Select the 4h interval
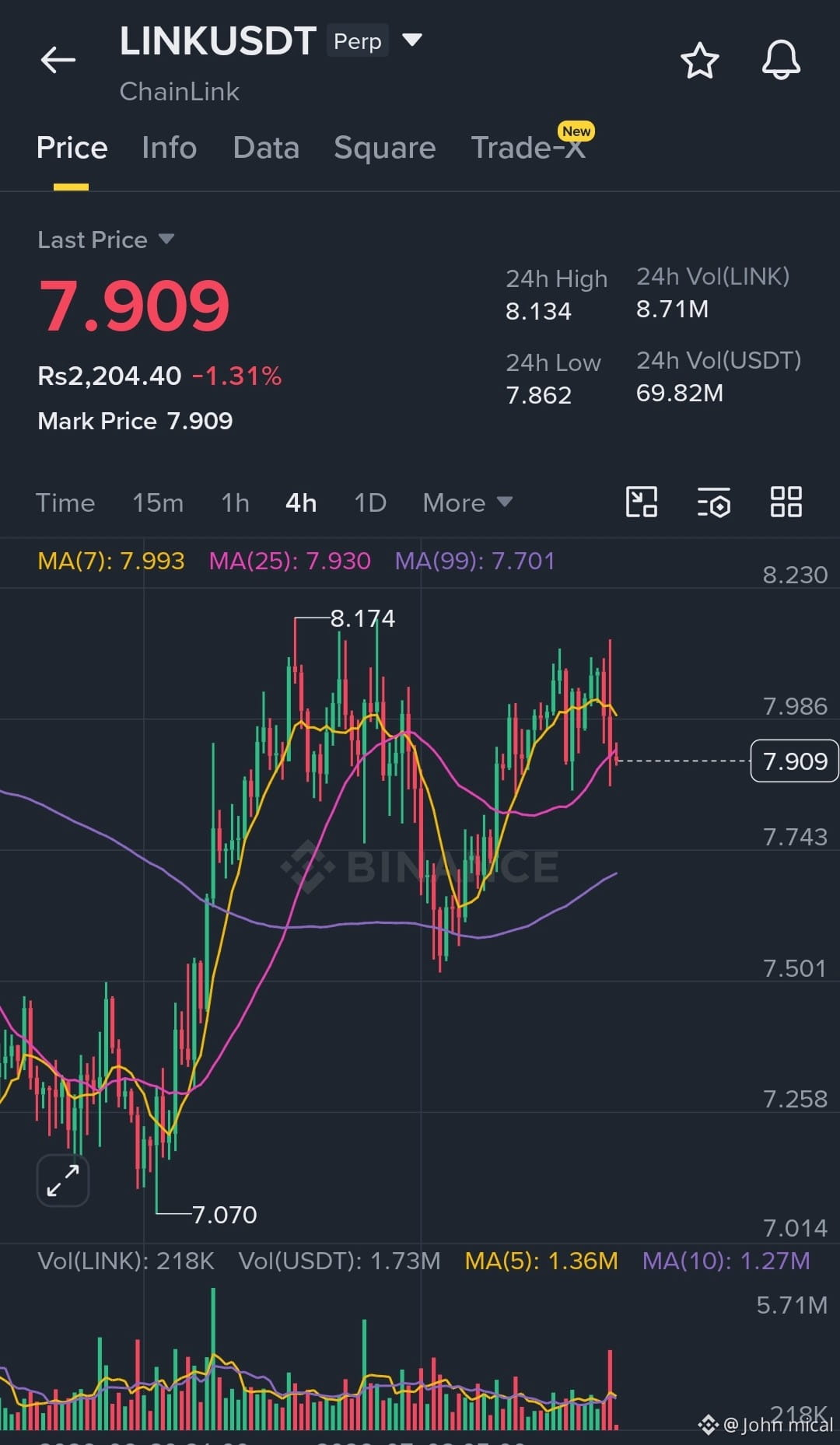The width and height of the screenshot is (840, 1445). point(301,502)
